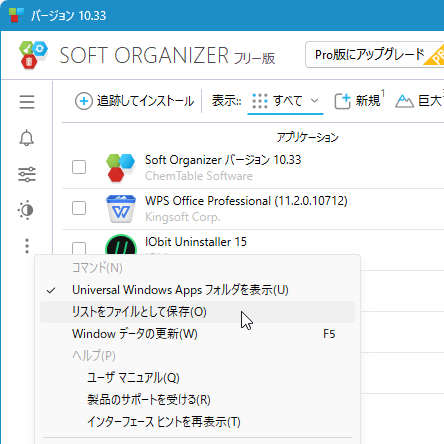The height and width of the screenshot is (444, 444).
Task: Open the hamburger menu in the sidebar
Action: (27, 102)
